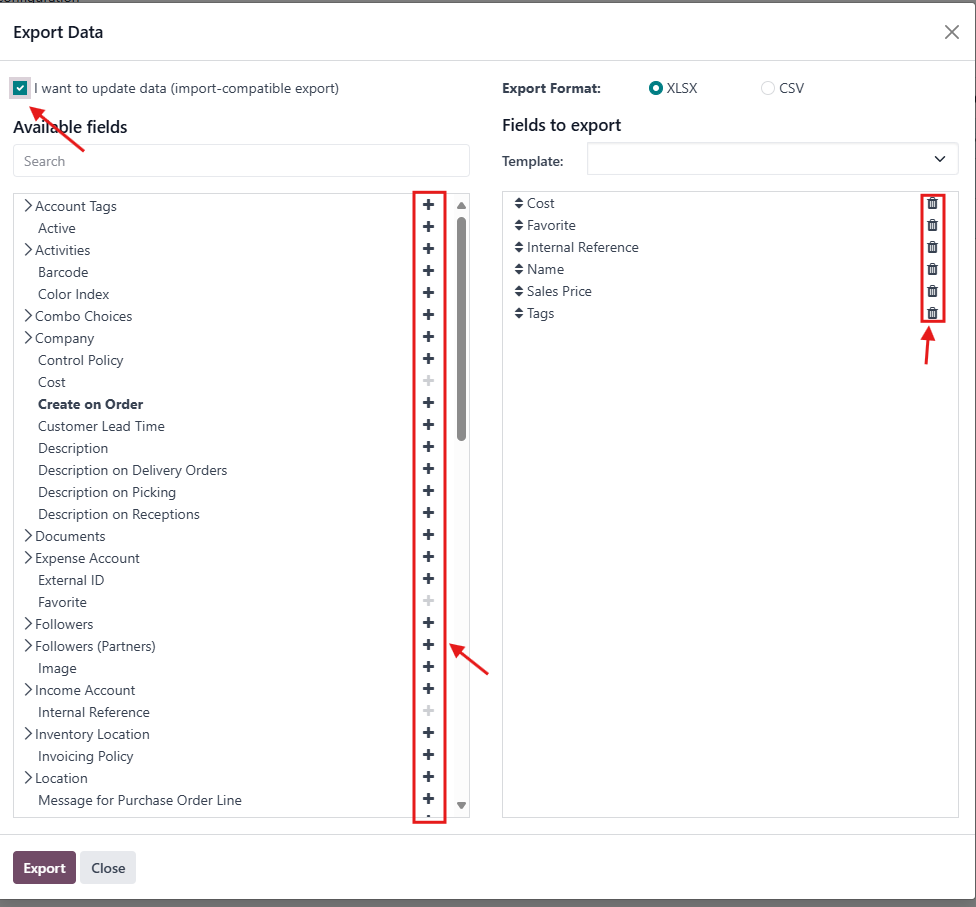Image resolution: width=976 pixels, height=907 pixels.
Task: Expand the Account Tags field tree
Action: 28,206
